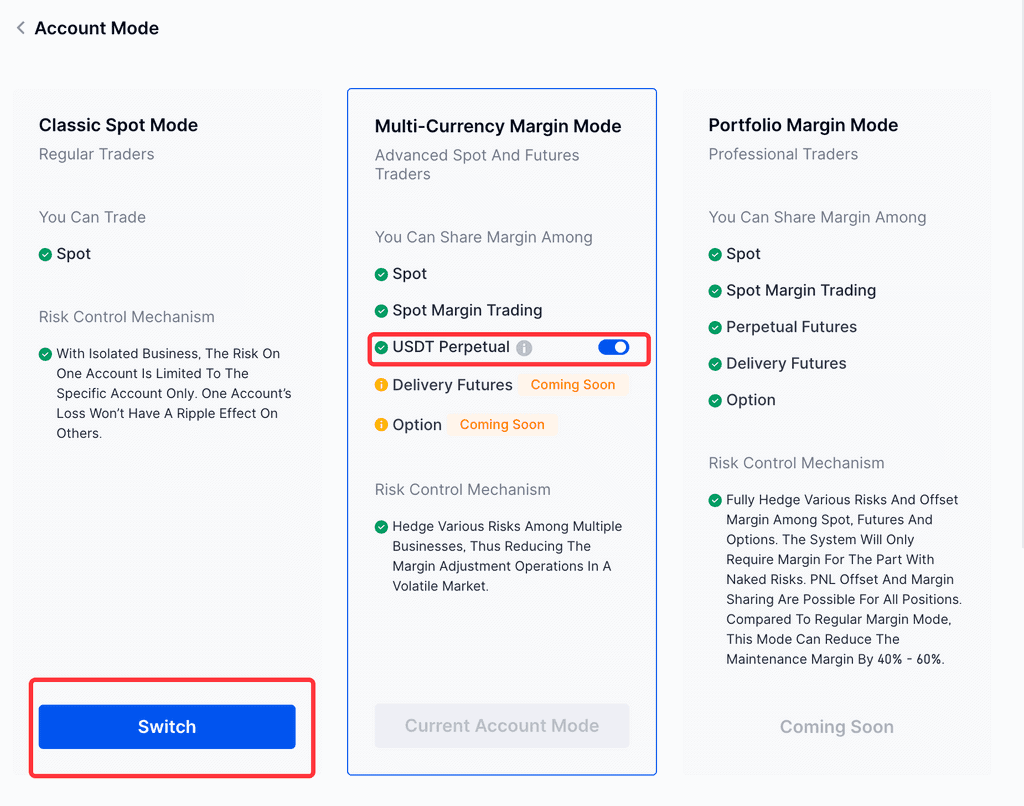Click the green check beside Spot in Classic Spot Mode
This screenshot has width=1024, height=806.
click(x=45, y=255)
